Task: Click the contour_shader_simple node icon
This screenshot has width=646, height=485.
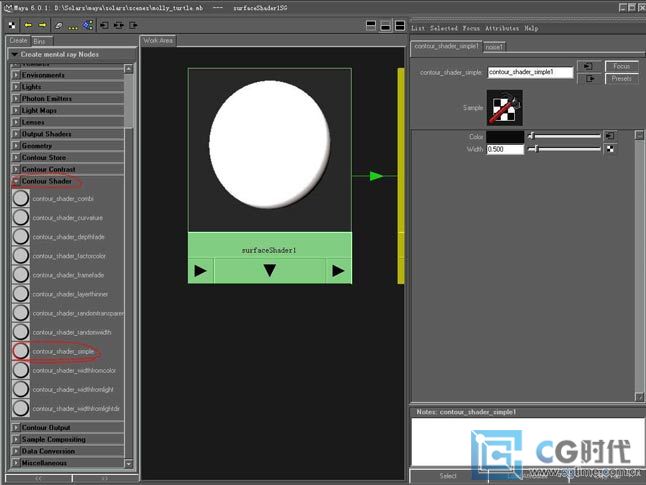Action: tap(20, 351)
